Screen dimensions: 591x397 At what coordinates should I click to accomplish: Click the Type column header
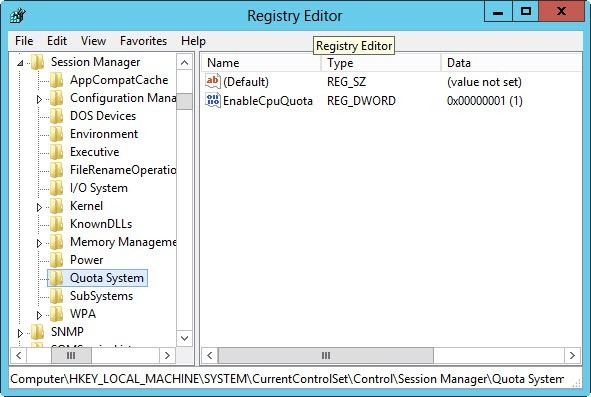tap(381, 63)
